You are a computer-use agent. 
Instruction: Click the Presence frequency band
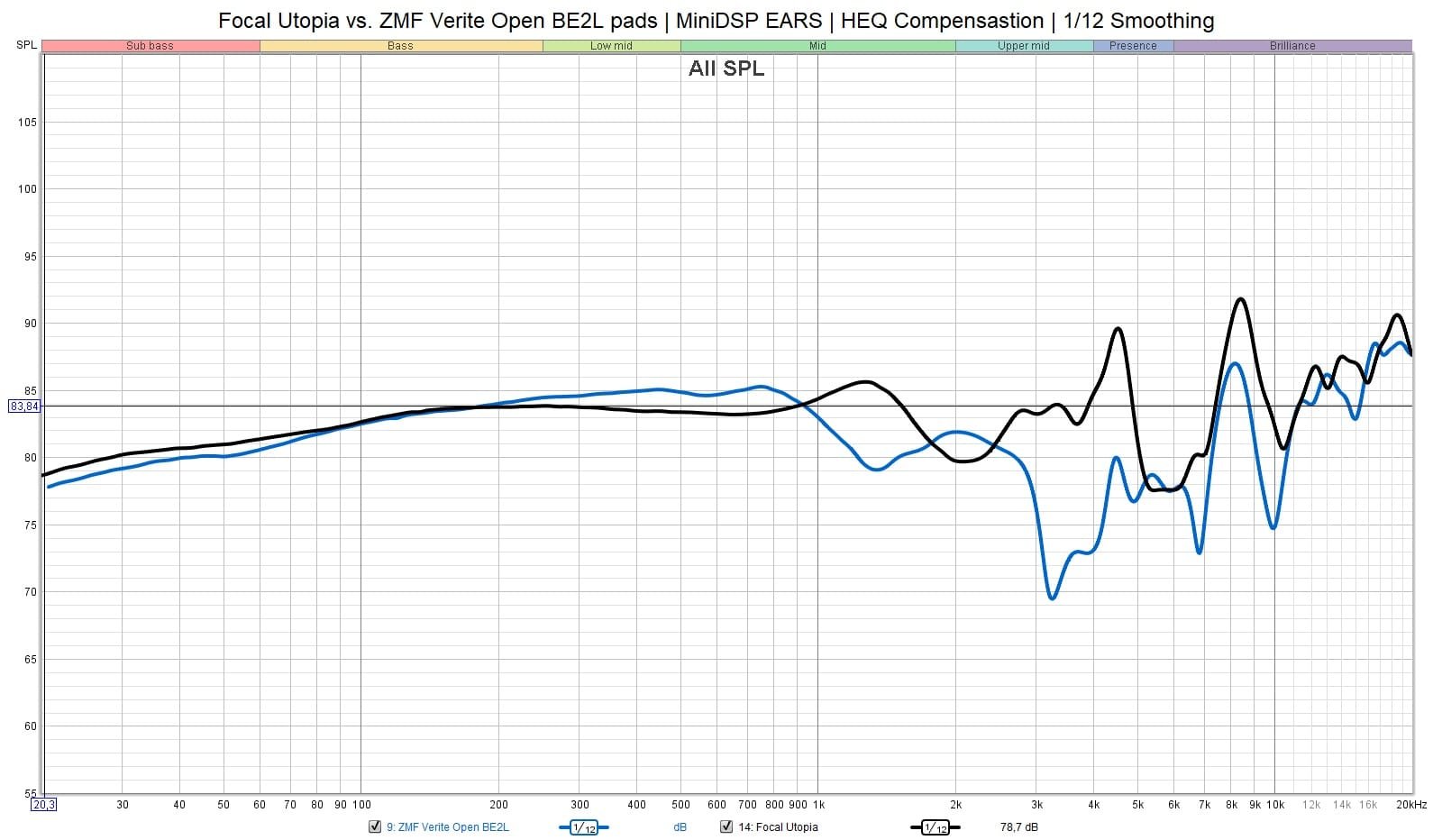1133,46
